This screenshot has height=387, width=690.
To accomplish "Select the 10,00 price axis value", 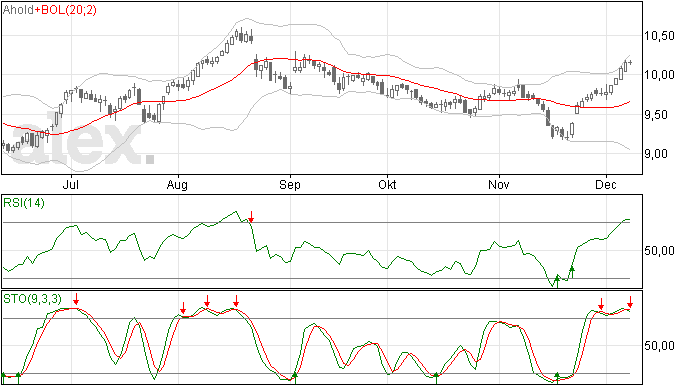I will point(659,75).
